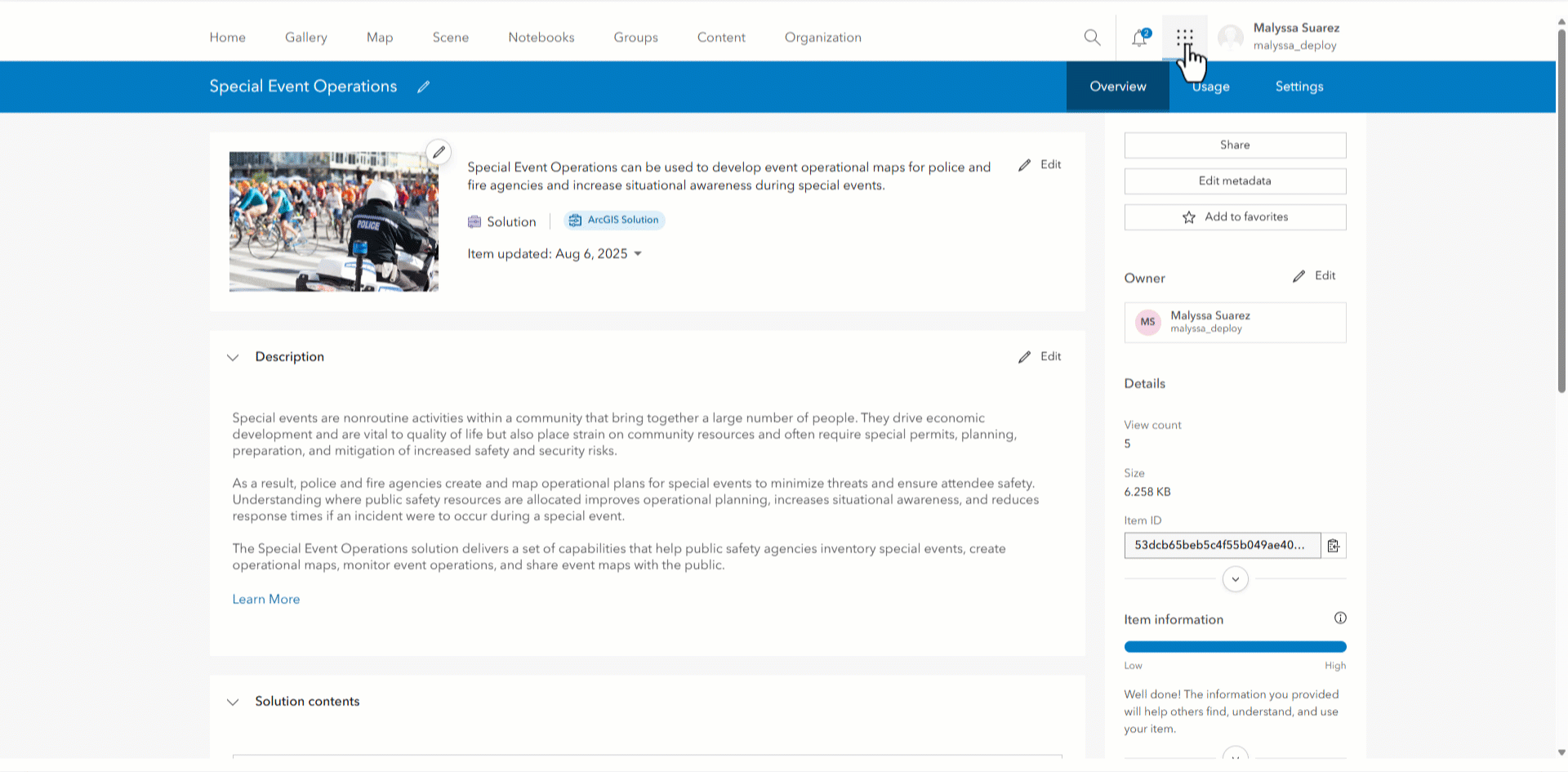Copy the Item ID to clipboard
Viewport: 1568px width, 772px height.
click(x=1334, y=546)
